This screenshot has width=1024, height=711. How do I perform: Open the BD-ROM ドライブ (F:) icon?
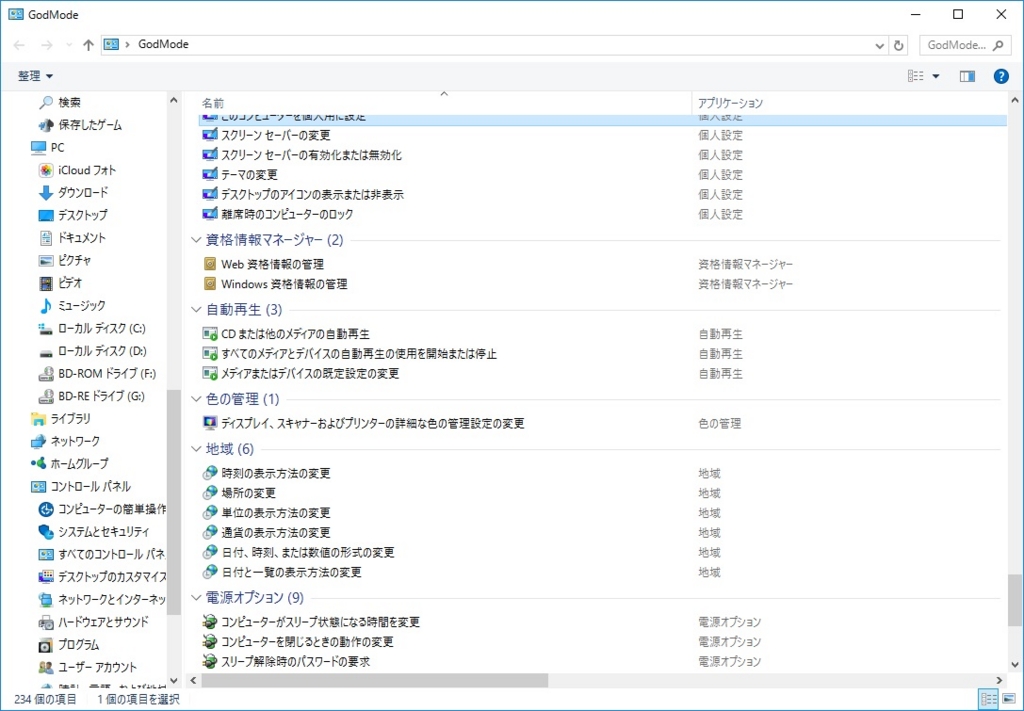pos(46,373)
